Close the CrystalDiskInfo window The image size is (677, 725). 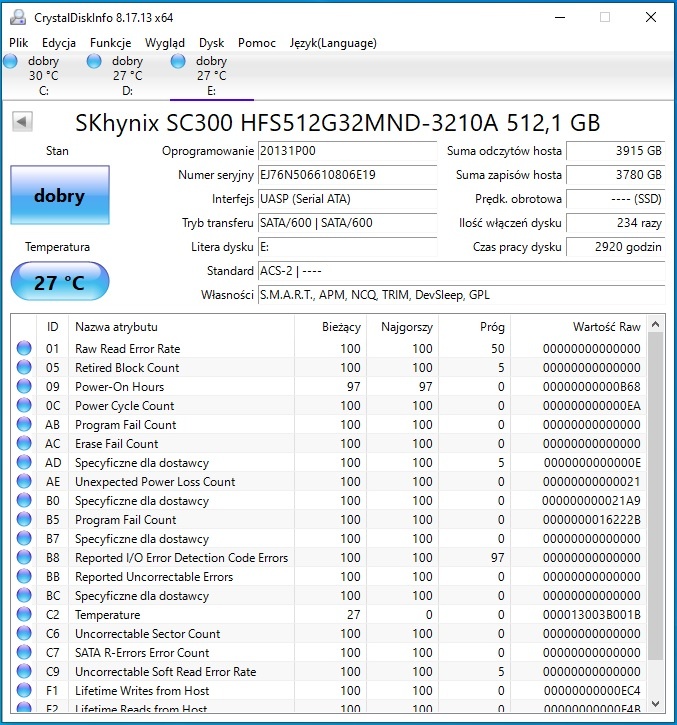tap(651, 18)
